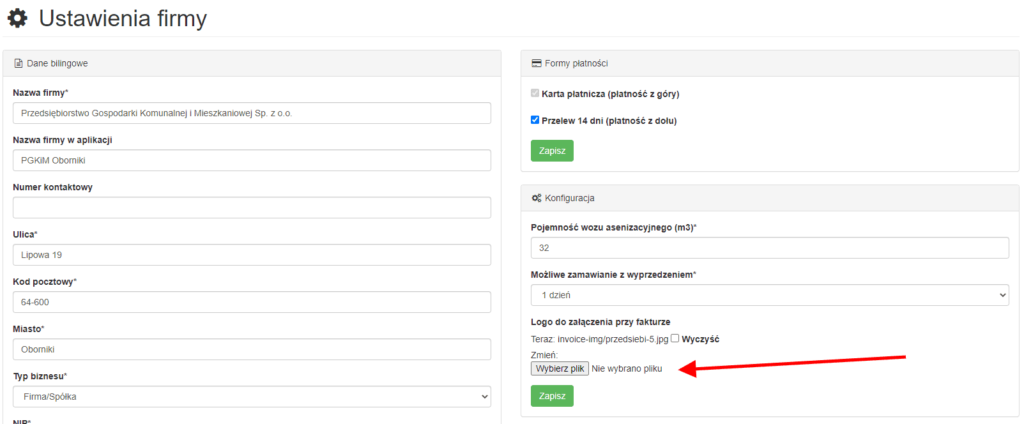Viewport: 1024px width, 424px height.
Task: Click the Miasto field showing Oborniki
Action: [252, 349]
